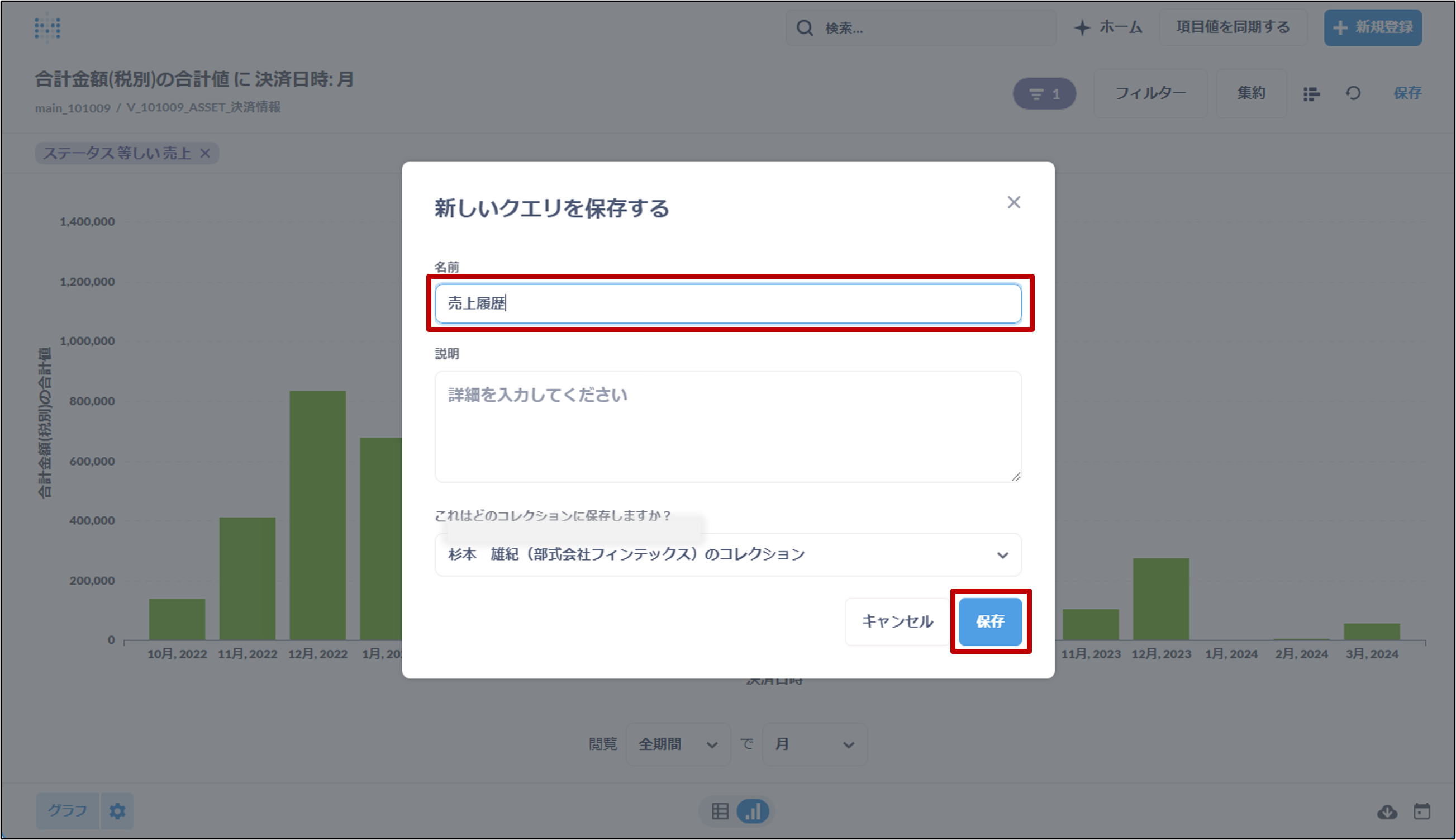Screen dimensions: 1456x840
Task: Remove the ステータス等しい売上 filter chip
Action: pyautogui.click(x=205, y=154)
